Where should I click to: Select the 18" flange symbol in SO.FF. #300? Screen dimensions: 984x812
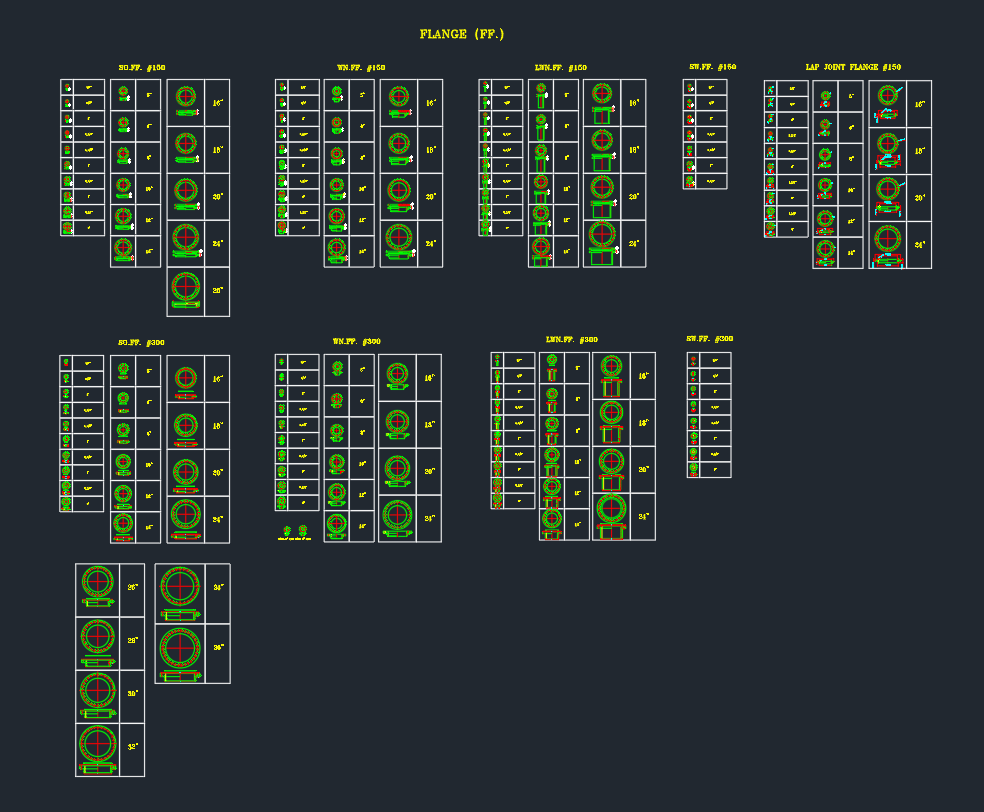[185, 427]
